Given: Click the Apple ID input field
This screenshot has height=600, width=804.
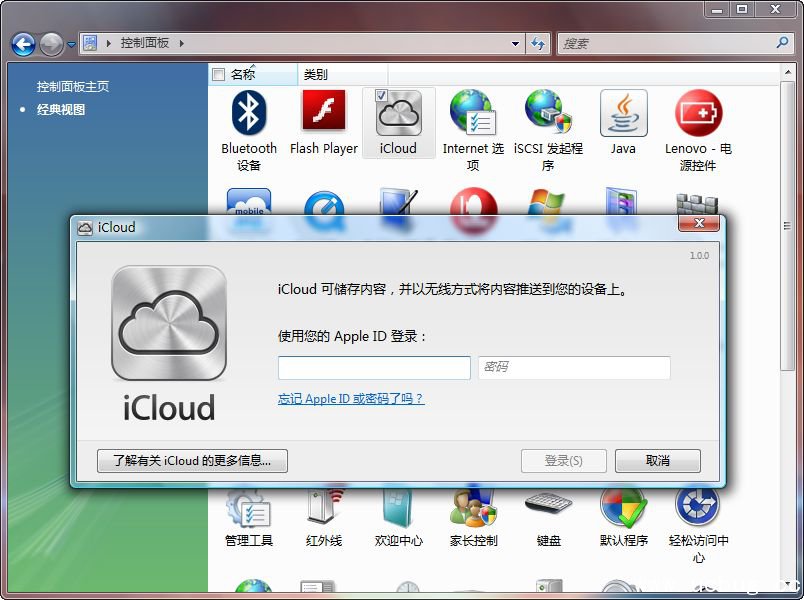Looking at the screenshot, I should coord(374,368).
